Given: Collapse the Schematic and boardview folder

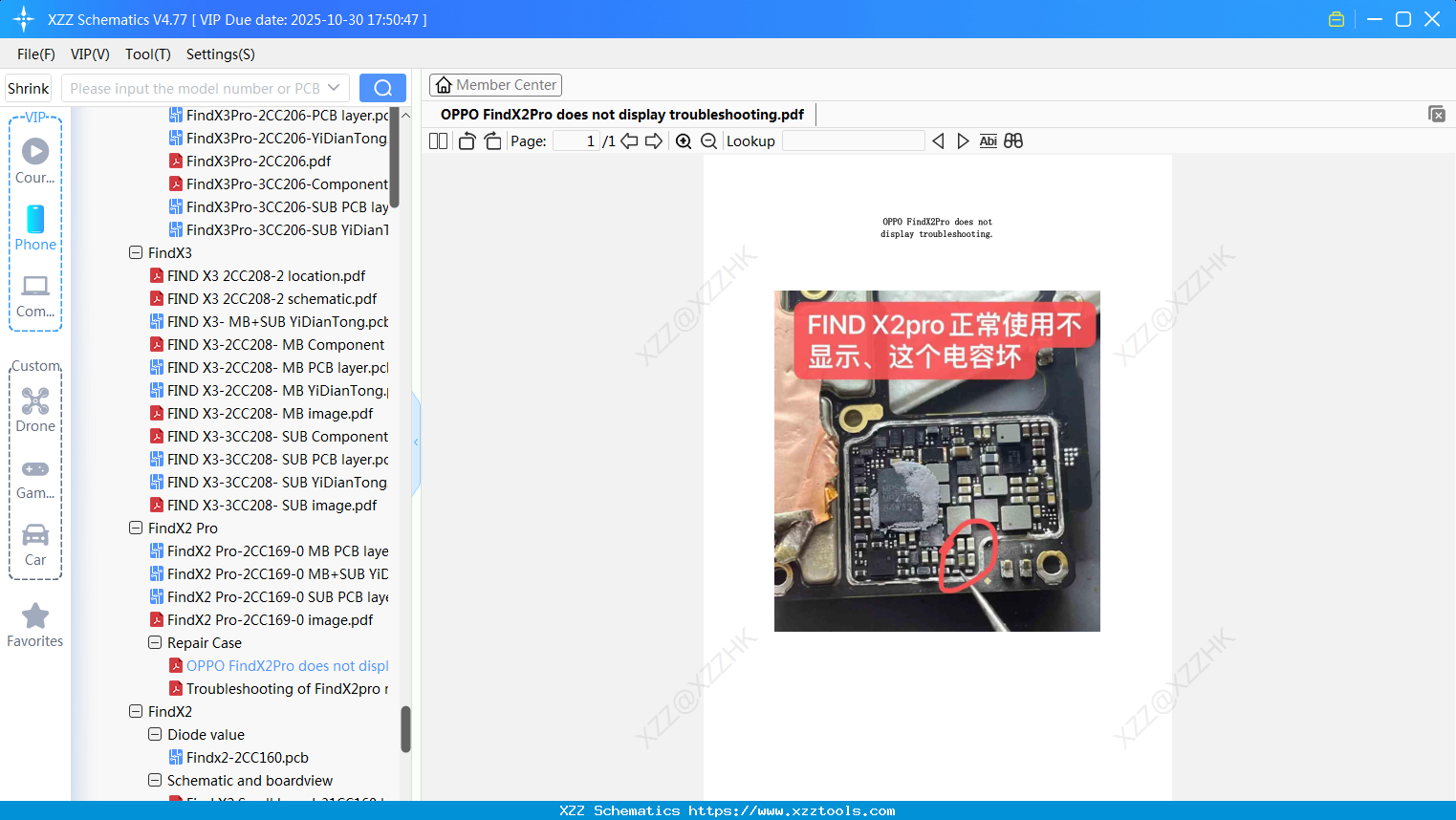Looking at the screenshot, I should [x=155, y=781].
